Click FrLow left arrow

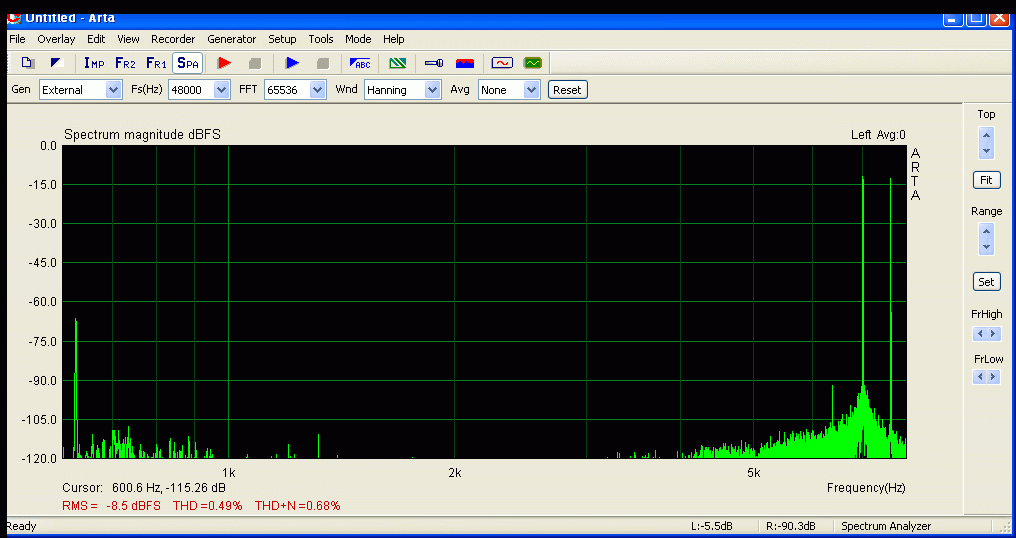click(980, 377)
